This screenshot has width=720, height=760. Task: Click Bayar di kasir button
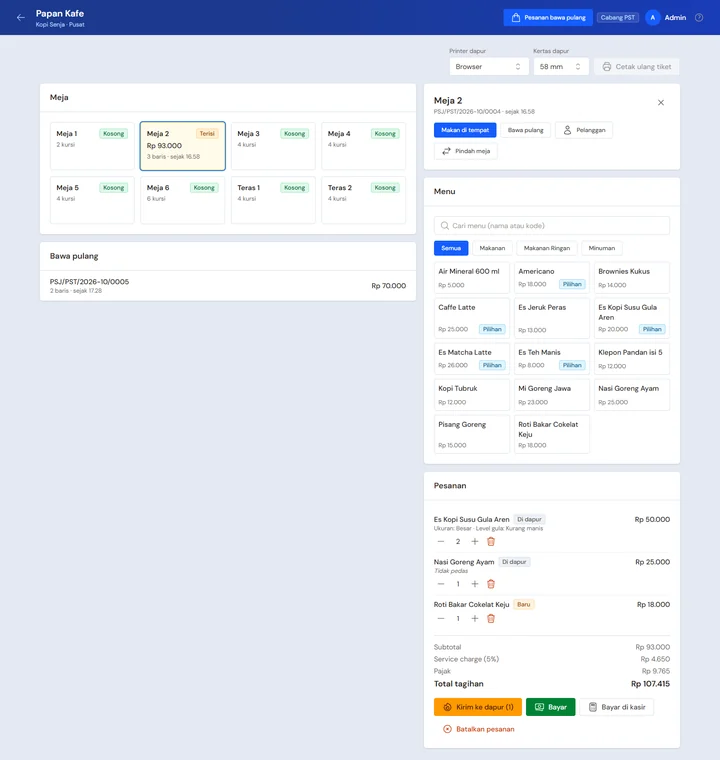click(616, 707)
